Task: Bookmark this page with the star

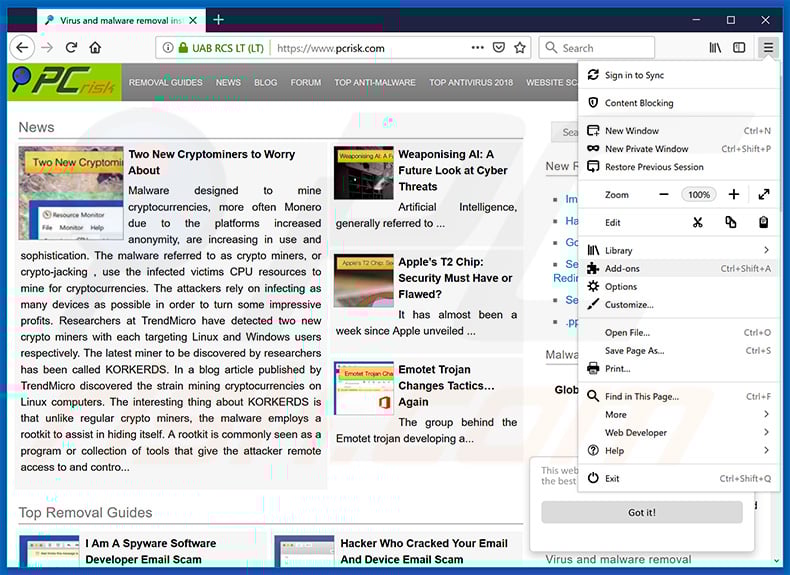Action: (520, 48)
